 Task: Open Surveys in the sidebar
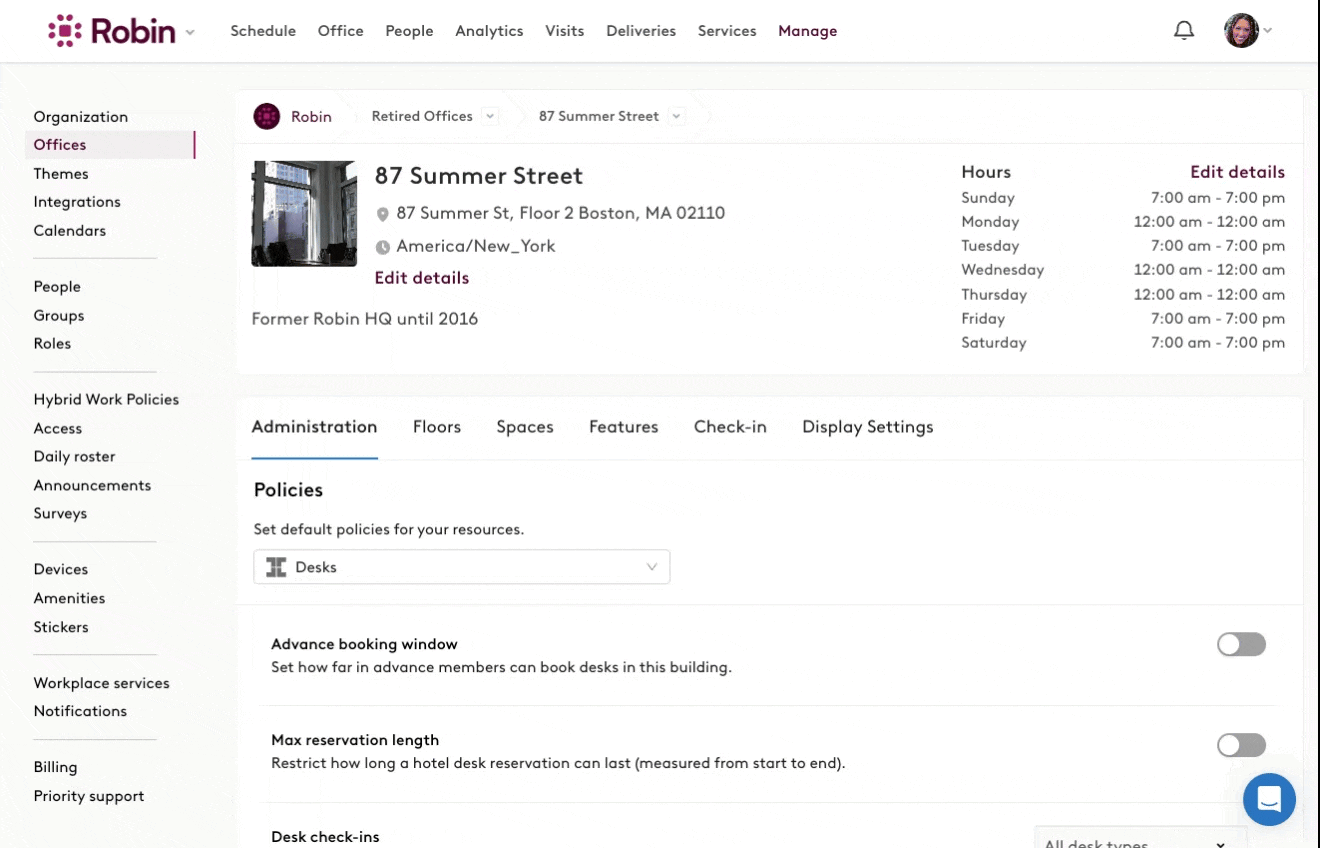click(x=60, y=514)
